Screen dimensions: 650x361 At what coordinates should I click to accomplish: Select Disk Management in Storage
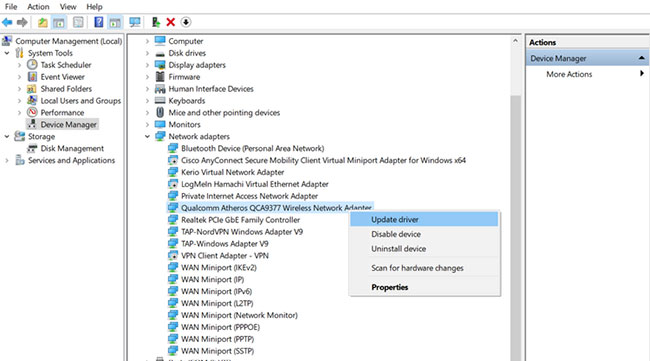click(x=72, y=148)
